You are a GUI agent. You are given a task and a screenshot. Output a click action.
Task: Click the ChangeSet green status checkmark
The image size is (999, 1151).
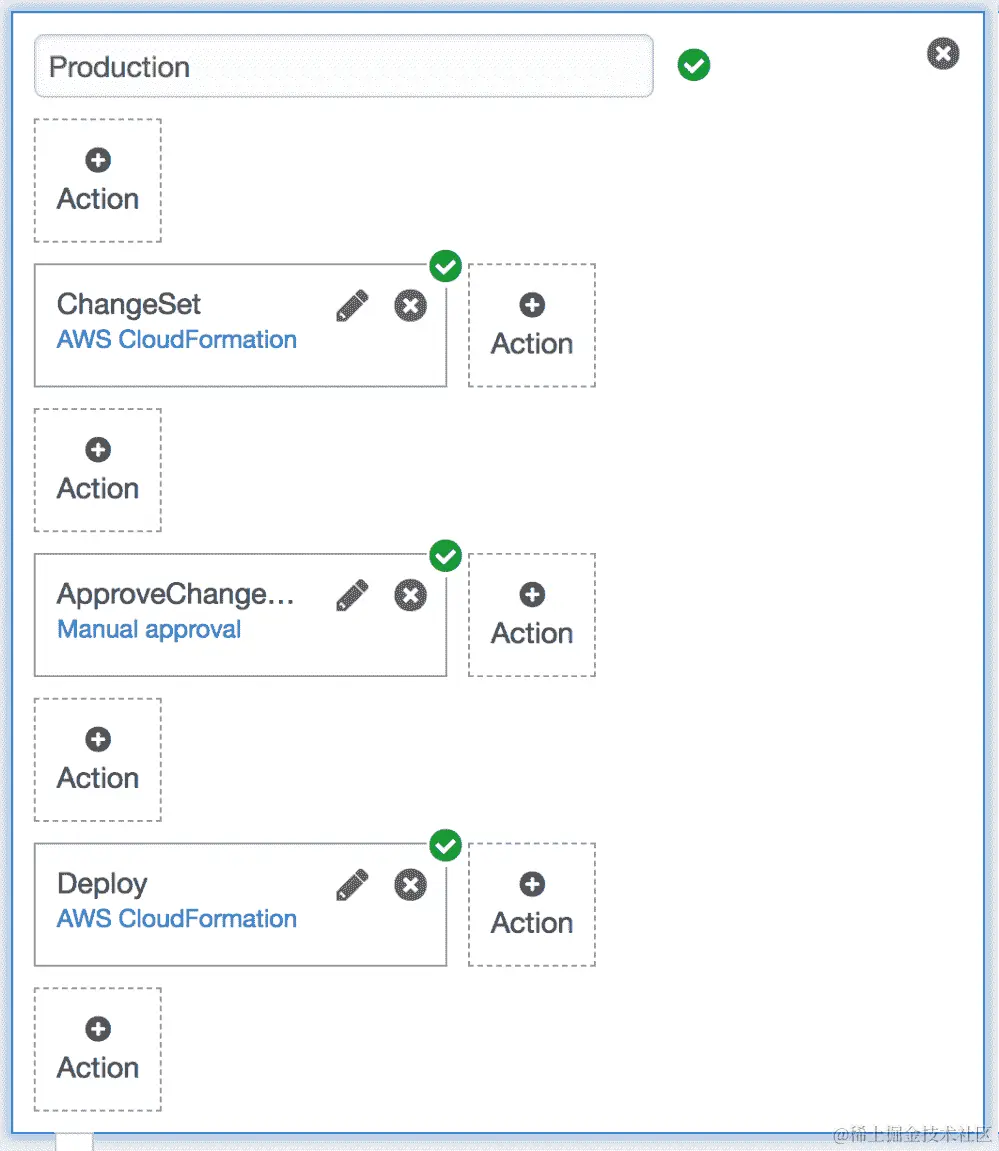[445, 267]
